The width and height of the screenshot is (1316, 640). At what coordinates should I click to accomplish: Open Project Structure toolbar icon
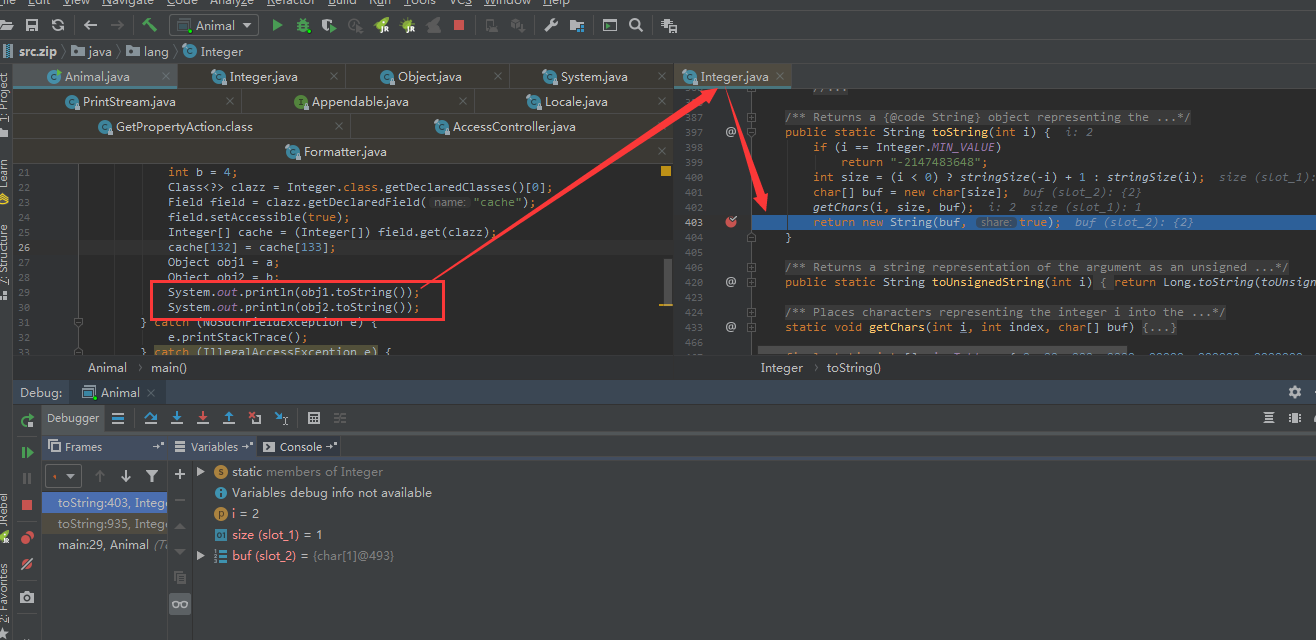[x=577, y=25]
